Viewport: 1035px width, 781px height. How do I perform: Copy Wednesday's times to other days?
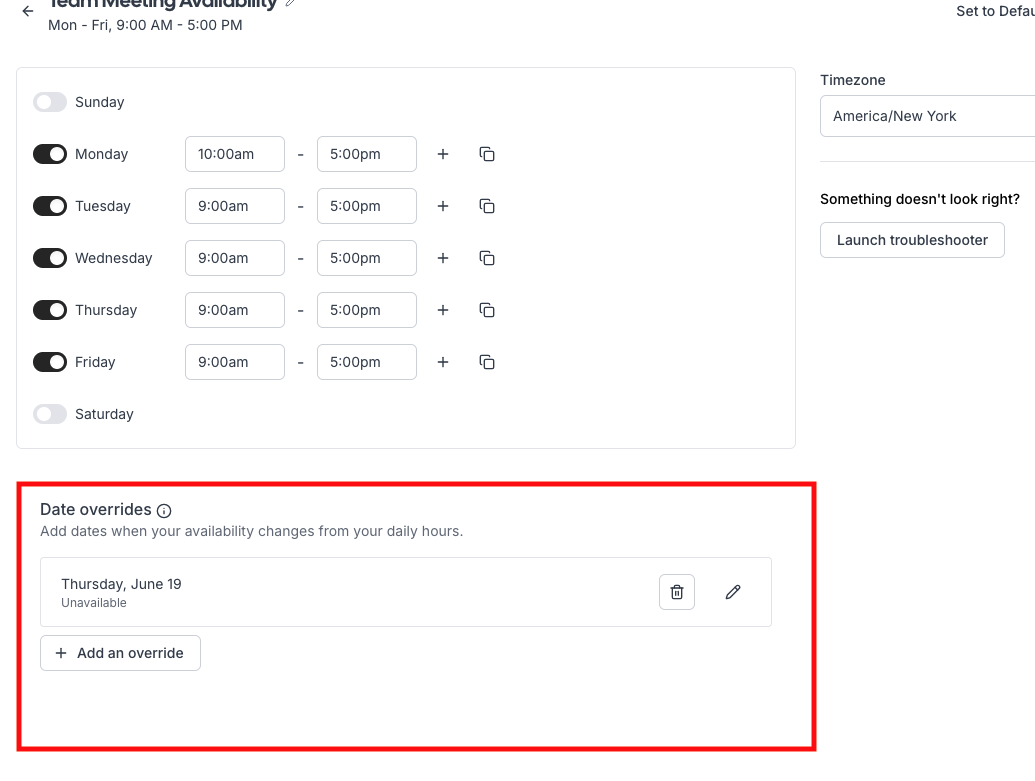tap(487, 258)
